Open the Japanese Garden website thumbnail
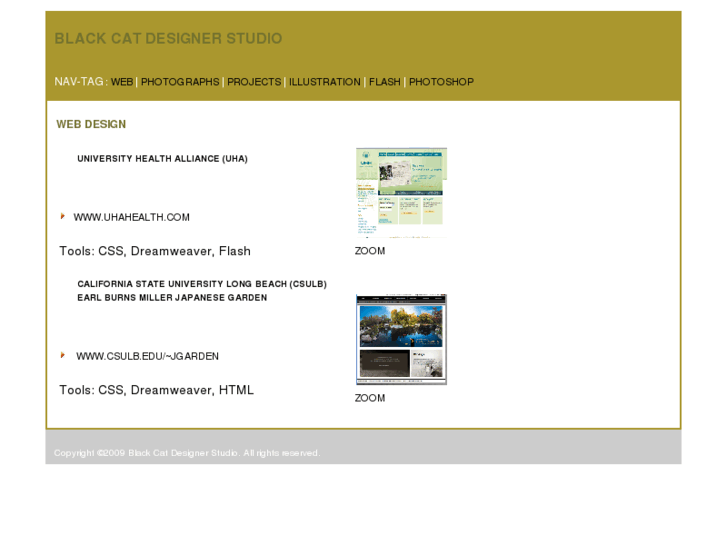 pyautogui.click(x=401, y=340)
